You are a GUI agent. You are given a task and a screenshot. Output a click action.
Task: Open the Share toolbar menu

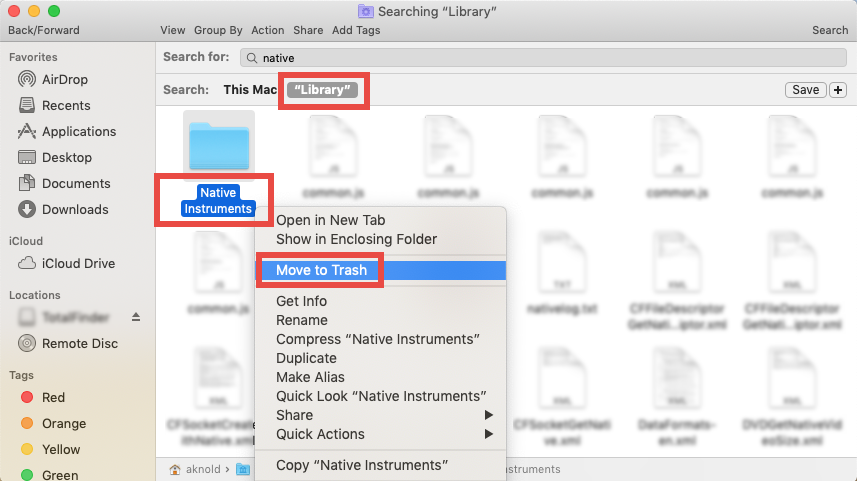click(308, 31)
